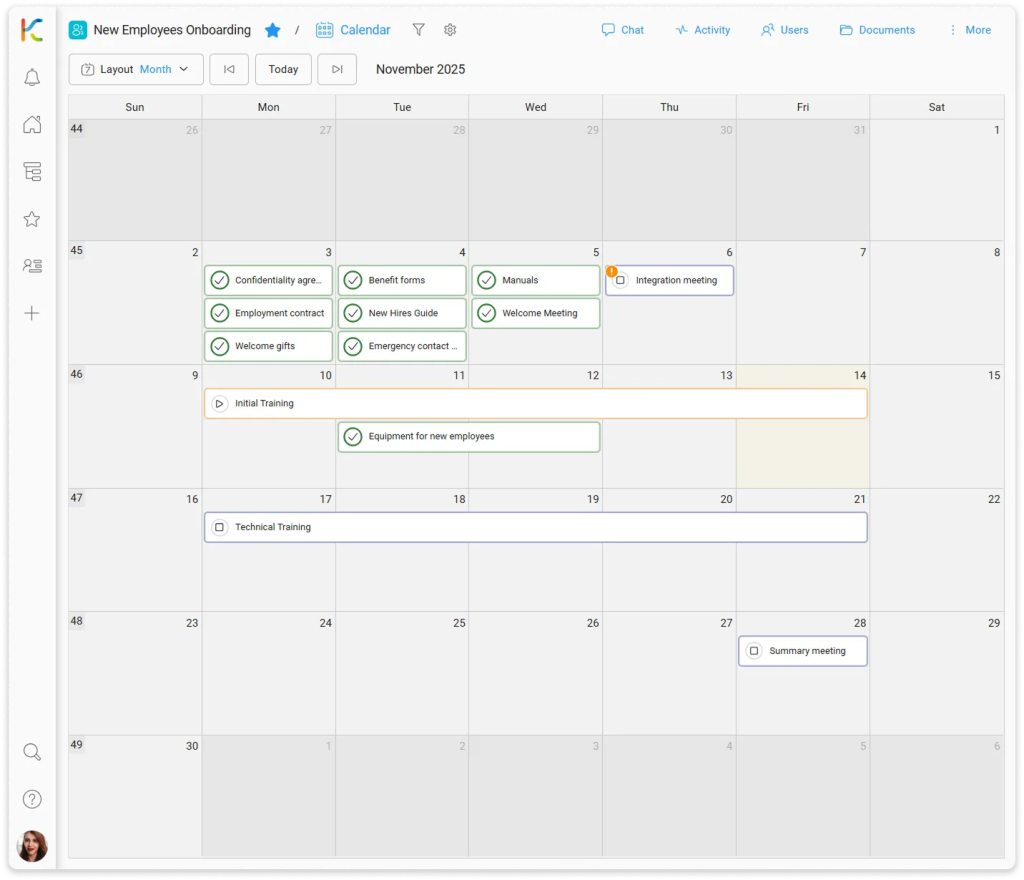This screenshot has width=1024, height=880.
Task: Open the user profile avatar
Action: coord(32,846)
